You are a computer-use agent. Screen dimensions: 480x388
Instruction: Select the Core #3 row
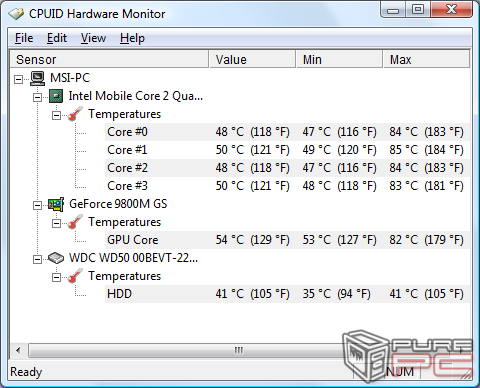pos(287,186)
